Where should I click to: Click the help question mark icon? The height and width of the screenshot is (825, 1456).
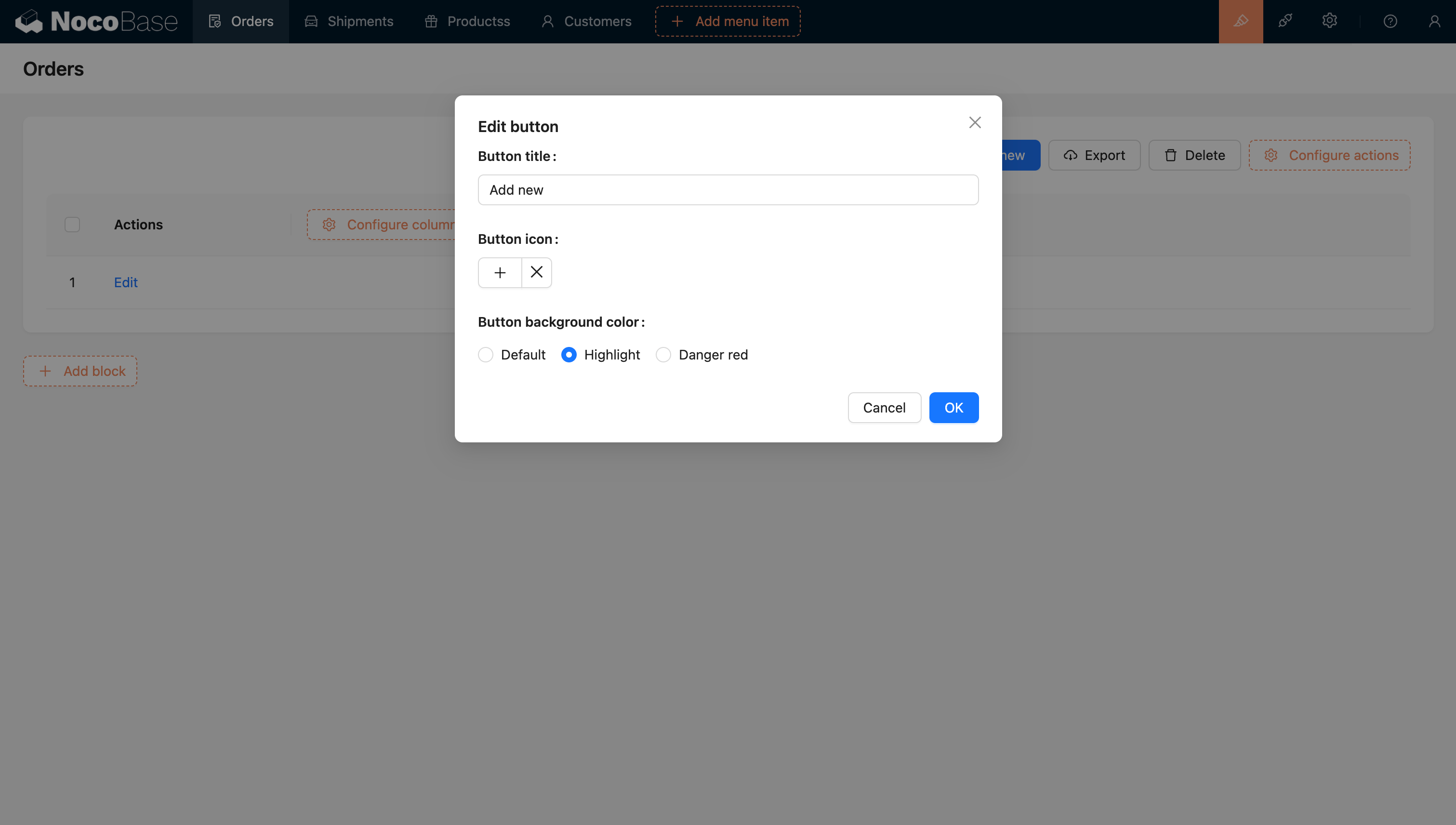pyautogui.click(x=1390, y=22)
